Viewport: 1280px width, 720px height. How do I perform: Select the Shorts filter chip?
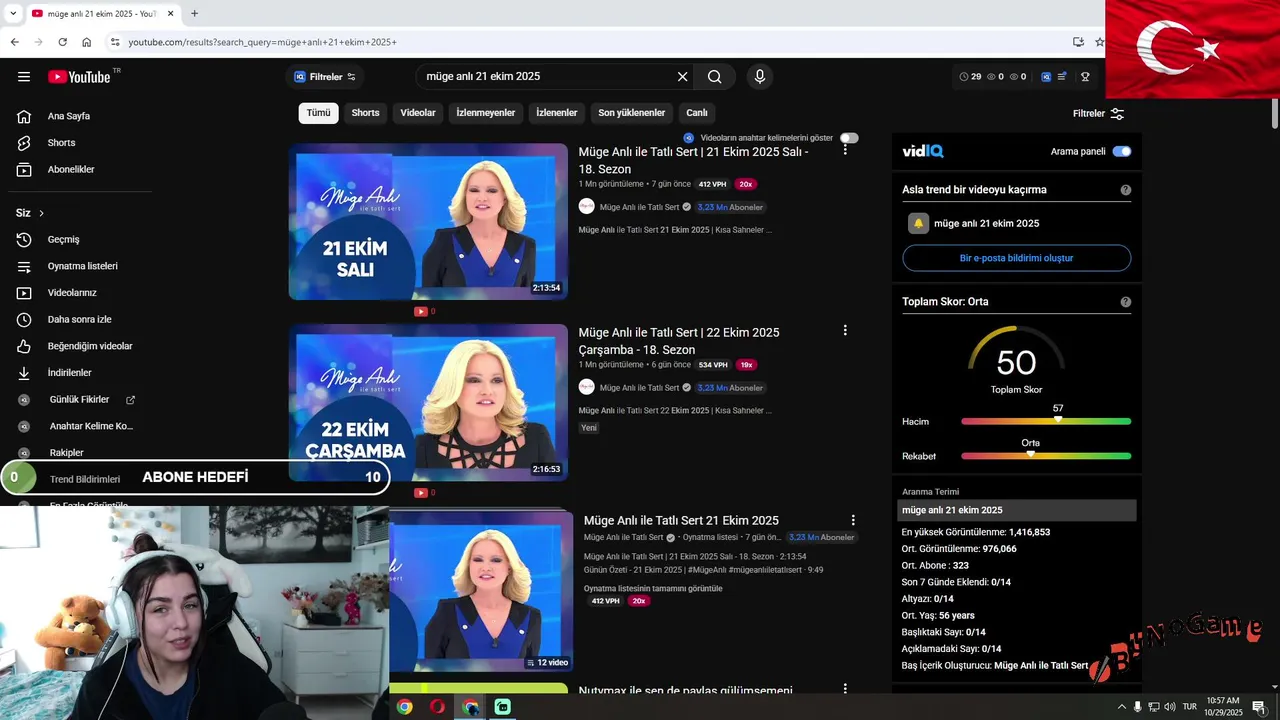365,113
